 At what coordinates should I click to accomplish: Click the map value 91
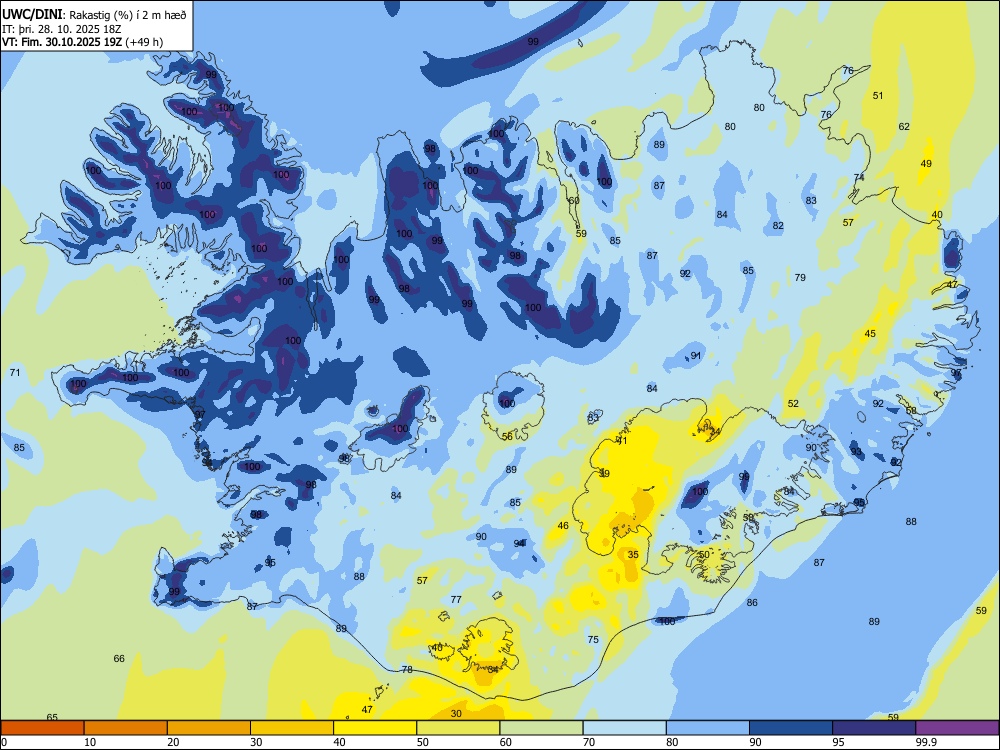696,356
